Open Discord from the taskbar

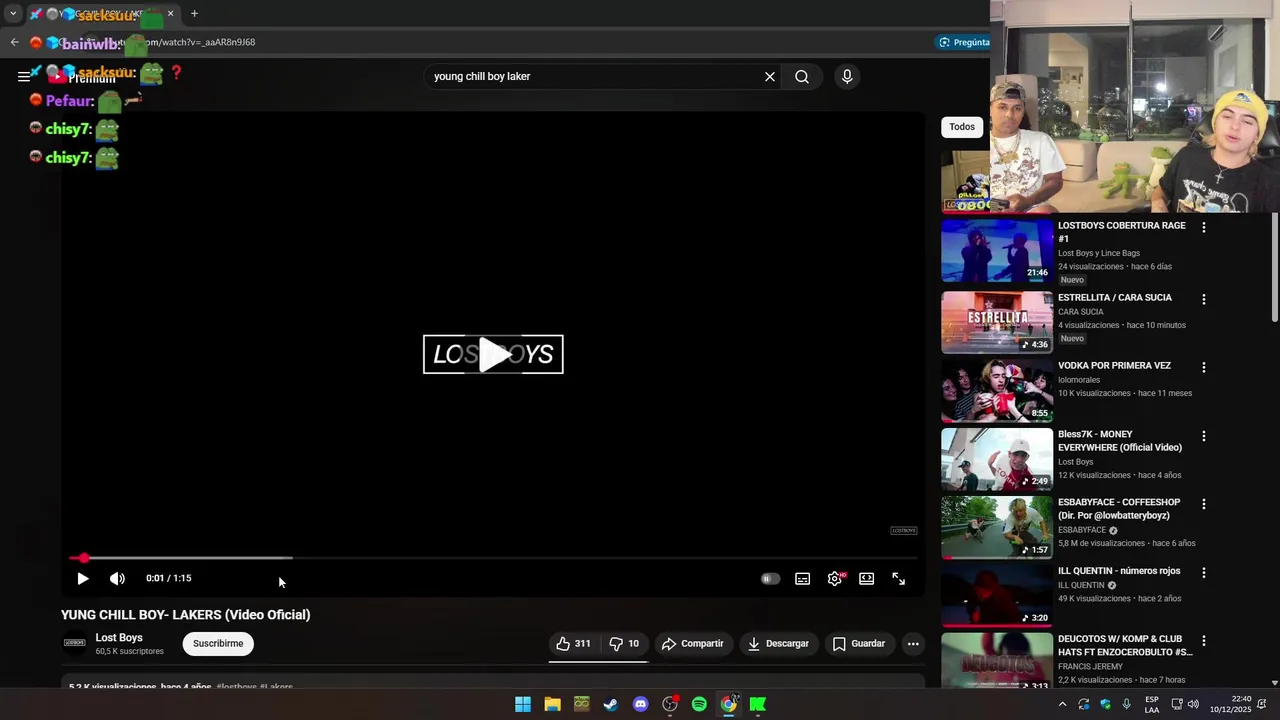pyautogui.click(x=641, y=704)
